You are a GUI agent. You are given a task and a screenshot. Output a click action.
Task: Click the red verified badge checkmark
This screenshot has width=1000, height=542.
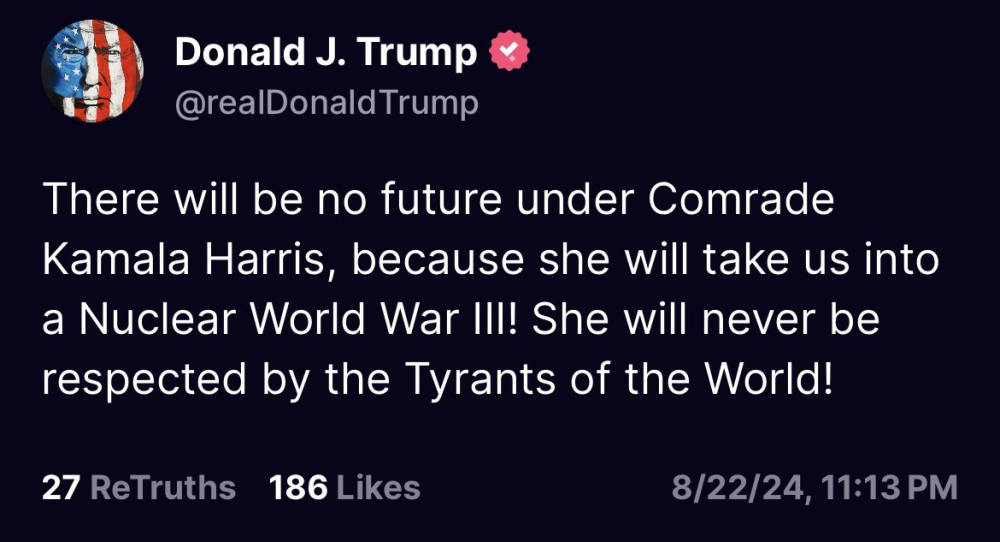coord(509,52)
